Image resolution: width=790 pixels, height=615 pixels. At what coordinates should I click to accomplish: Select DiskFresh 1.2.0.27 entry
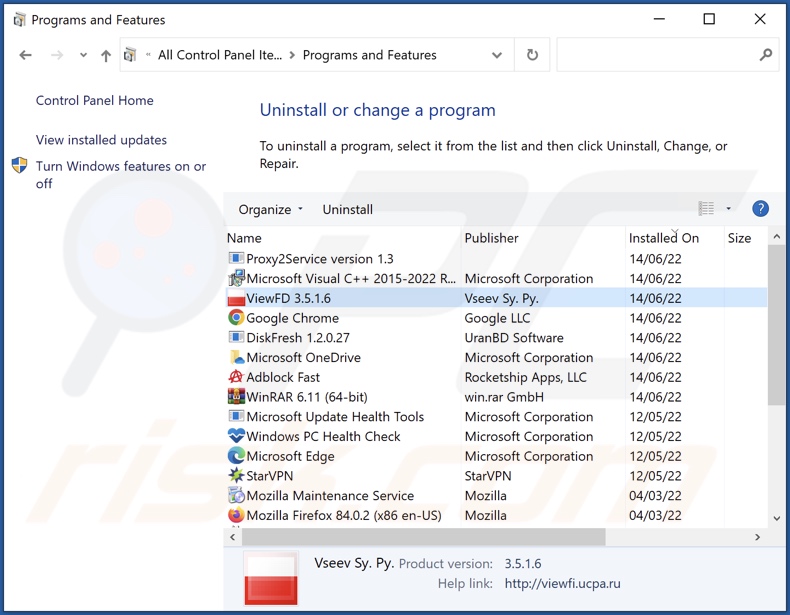point(297,337)
